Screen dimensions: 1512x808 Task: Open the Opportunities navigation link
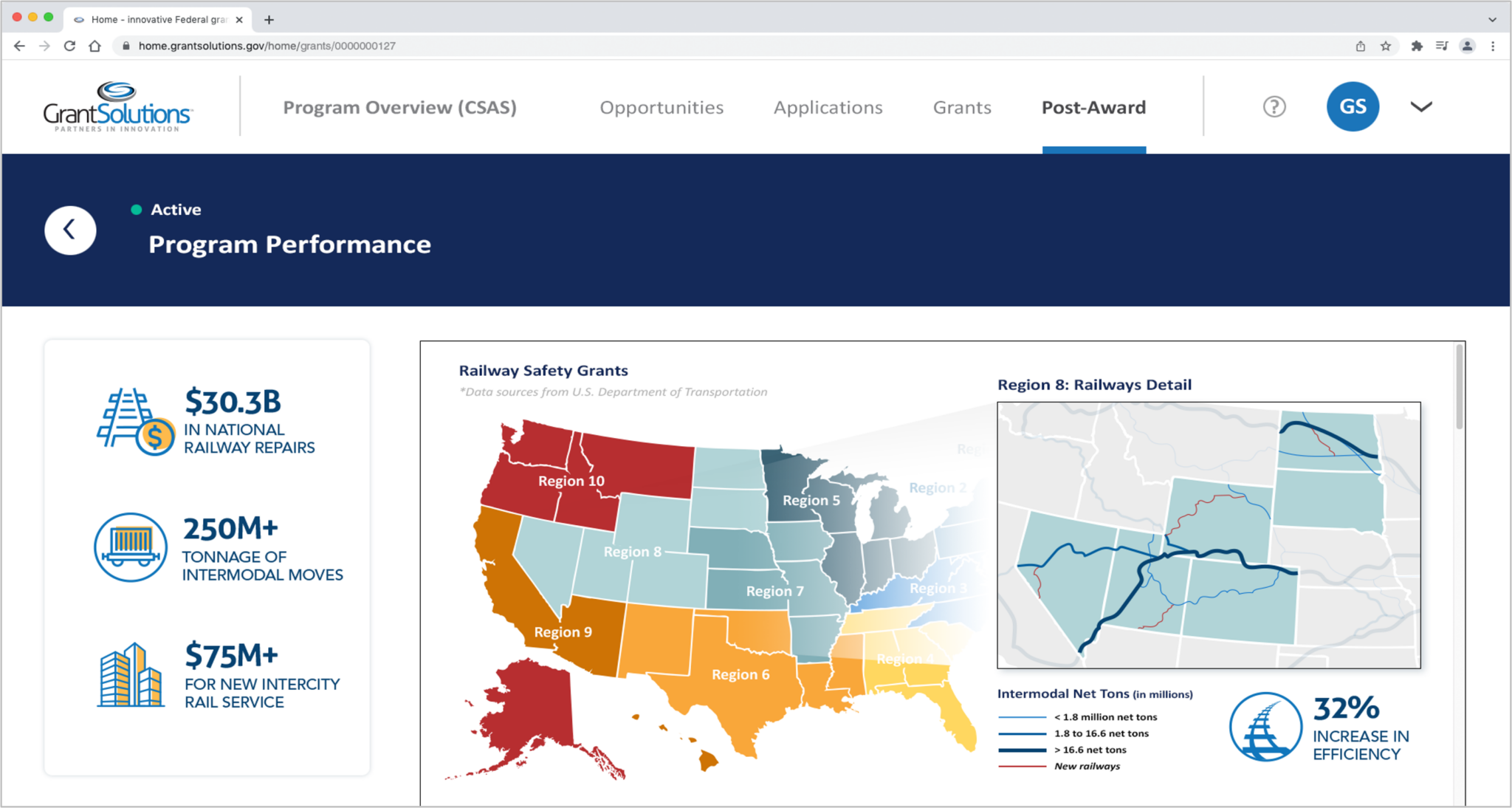[661, 108]
